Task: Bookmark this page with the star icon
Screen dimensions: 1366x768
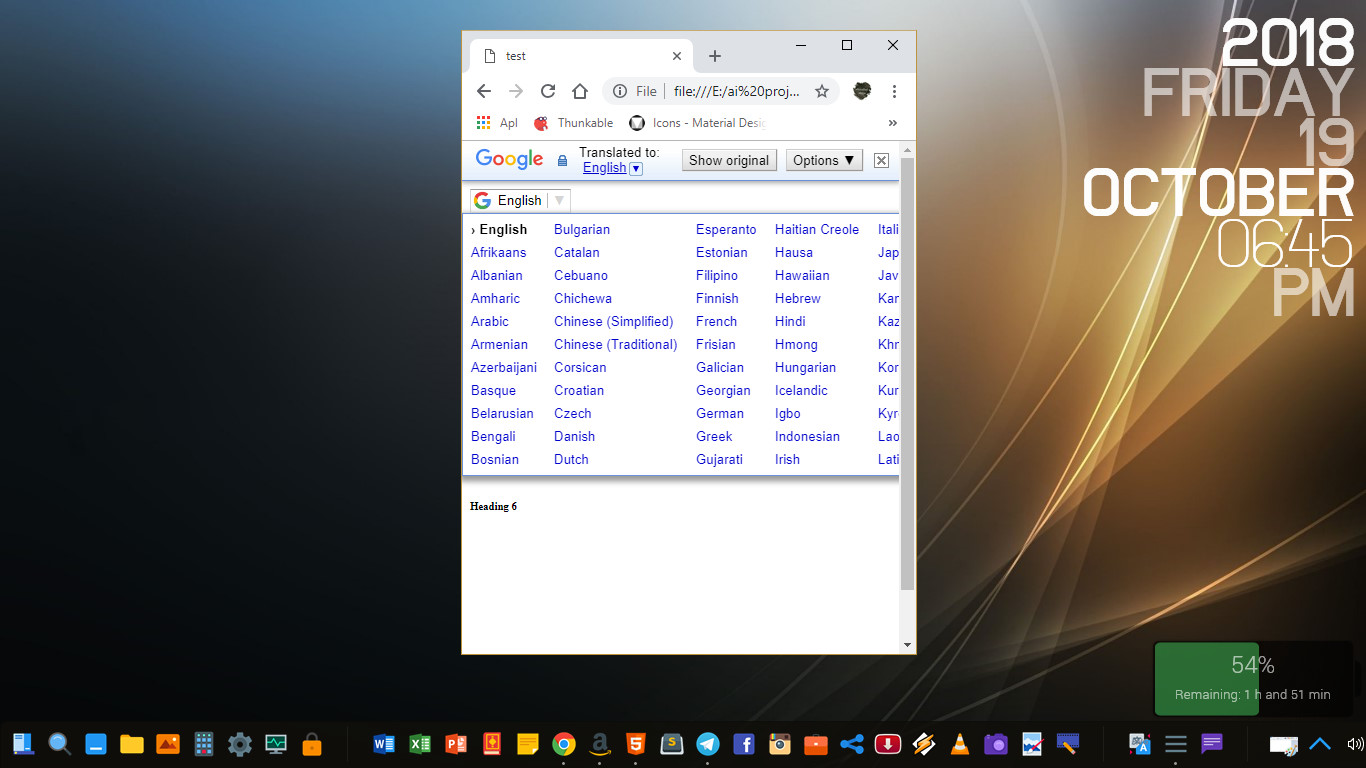Action: tap(822, 91)
